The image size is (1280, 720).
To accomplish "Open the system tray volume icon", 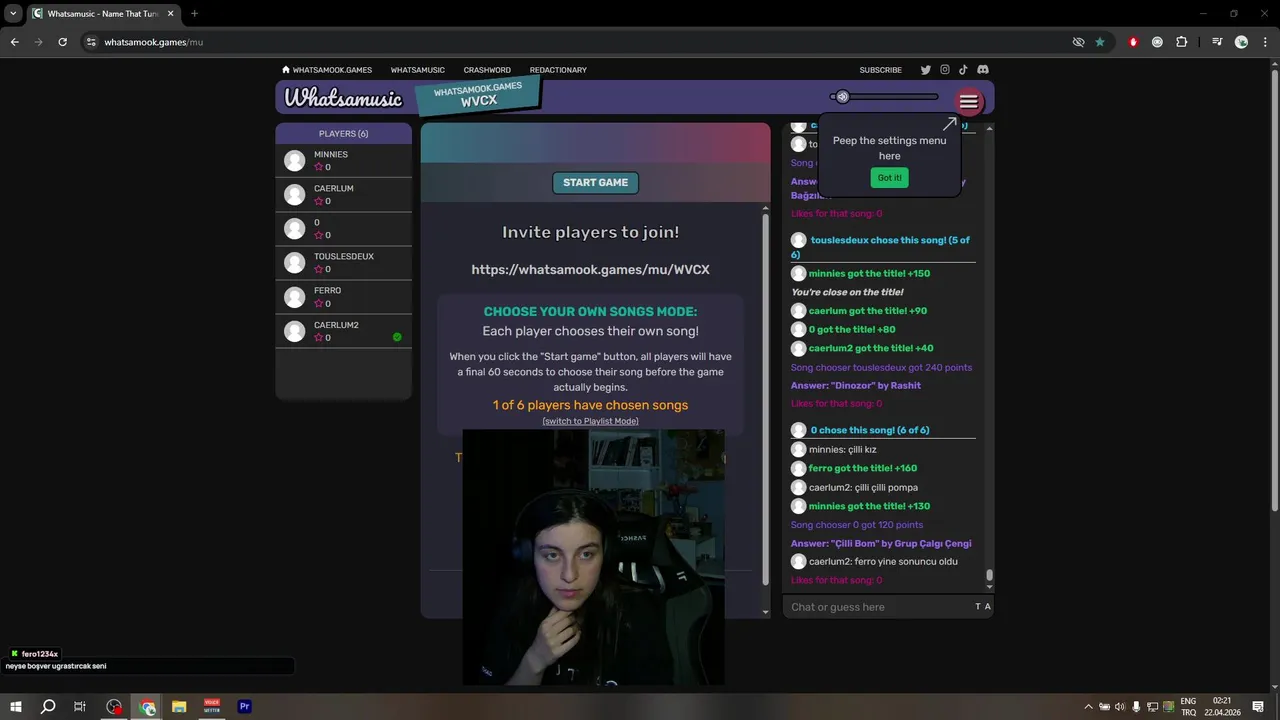I will (x=1119, y=707).
